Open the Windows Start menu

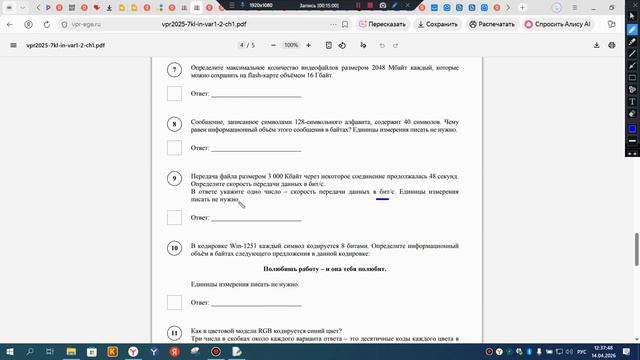coord(9,351)
